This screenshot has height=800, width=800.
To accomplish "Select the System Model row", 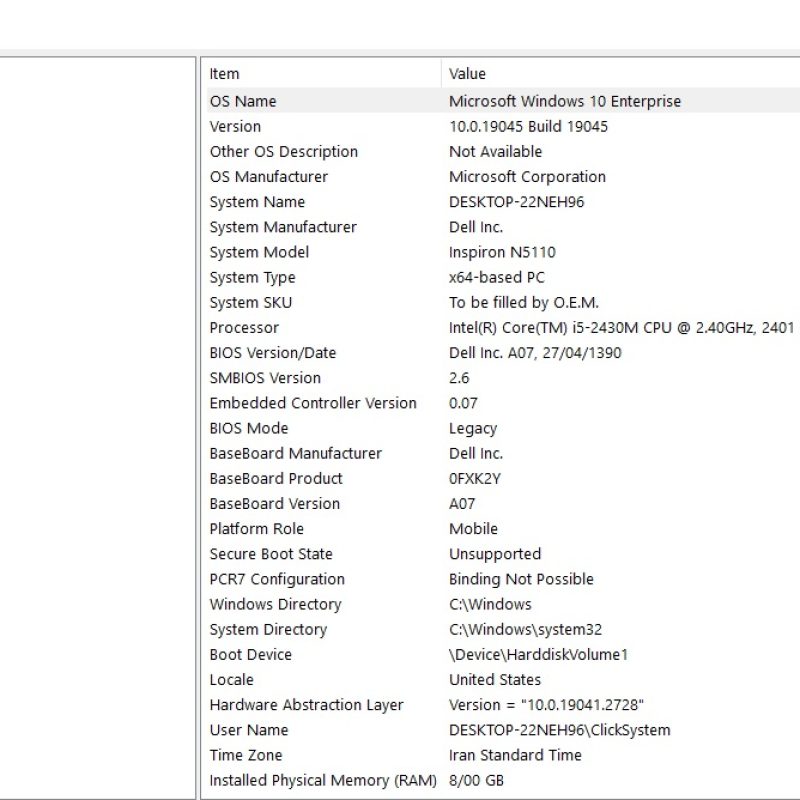I will point(259,252).
